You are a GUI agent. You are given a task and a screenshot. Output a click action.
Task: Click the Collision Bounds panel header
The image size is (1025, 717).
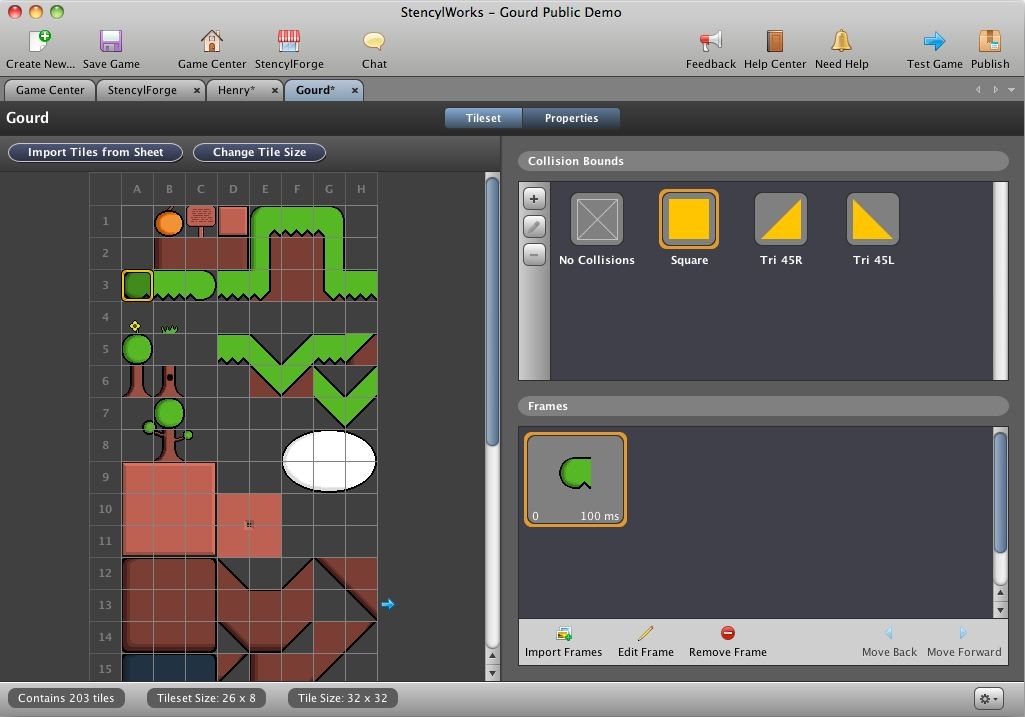(764, 161)
